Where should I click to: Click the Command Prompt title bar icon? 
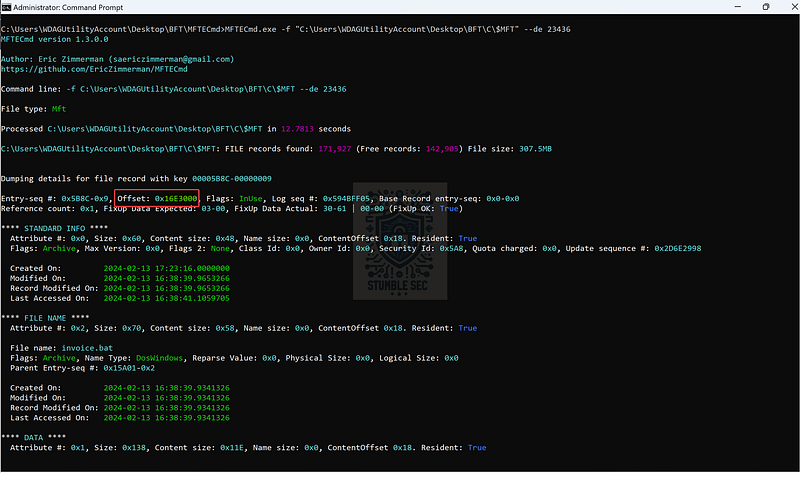pos(6,7)
